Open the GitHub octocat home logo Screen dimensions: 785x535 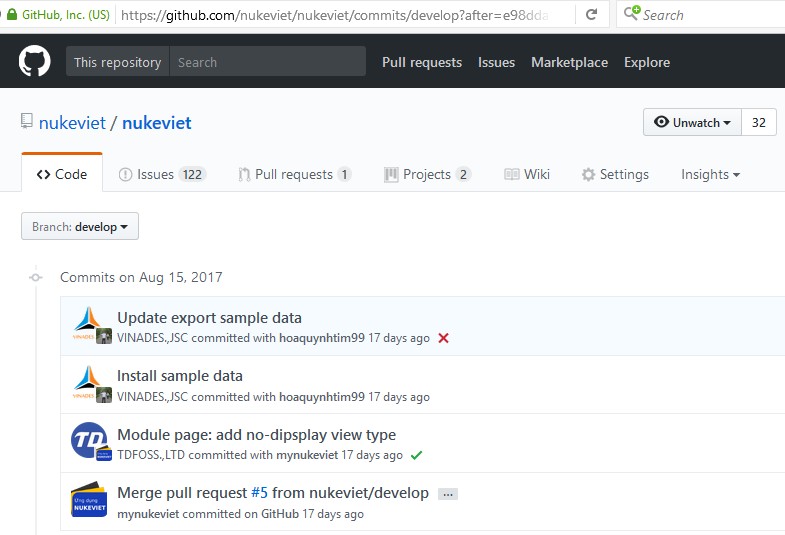tap(35, 61)
